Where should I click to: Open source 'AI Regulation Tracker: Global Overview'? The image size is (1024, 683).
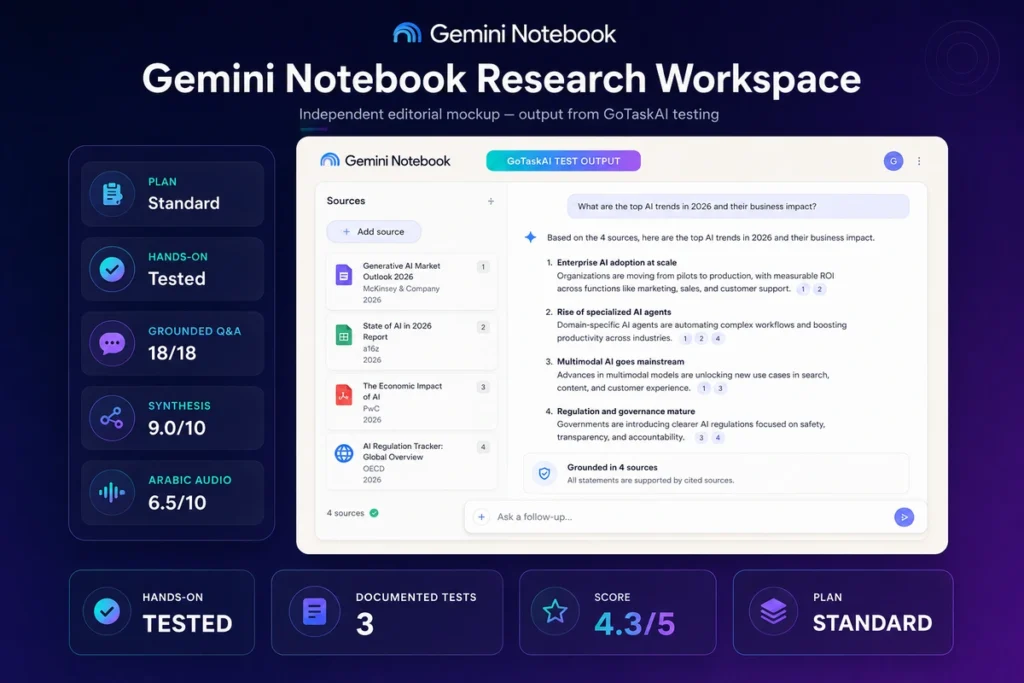[x=411, y=462]
